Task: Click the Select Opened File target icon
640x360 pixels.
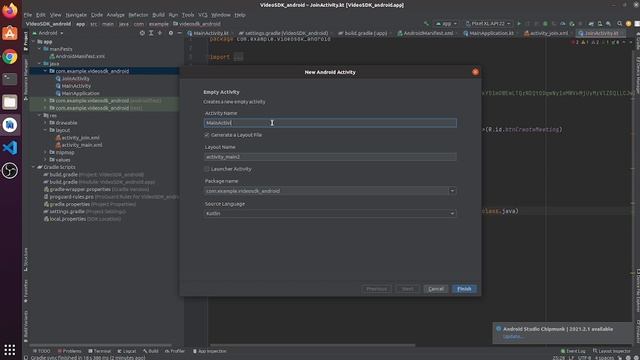Action: tap(142, 33)
